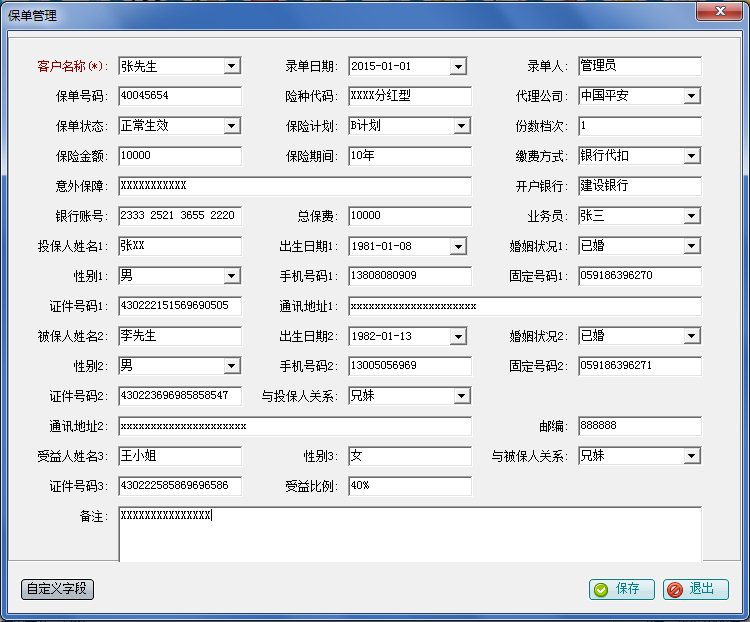Click the red Exit (退出) button

click(695, 589)
